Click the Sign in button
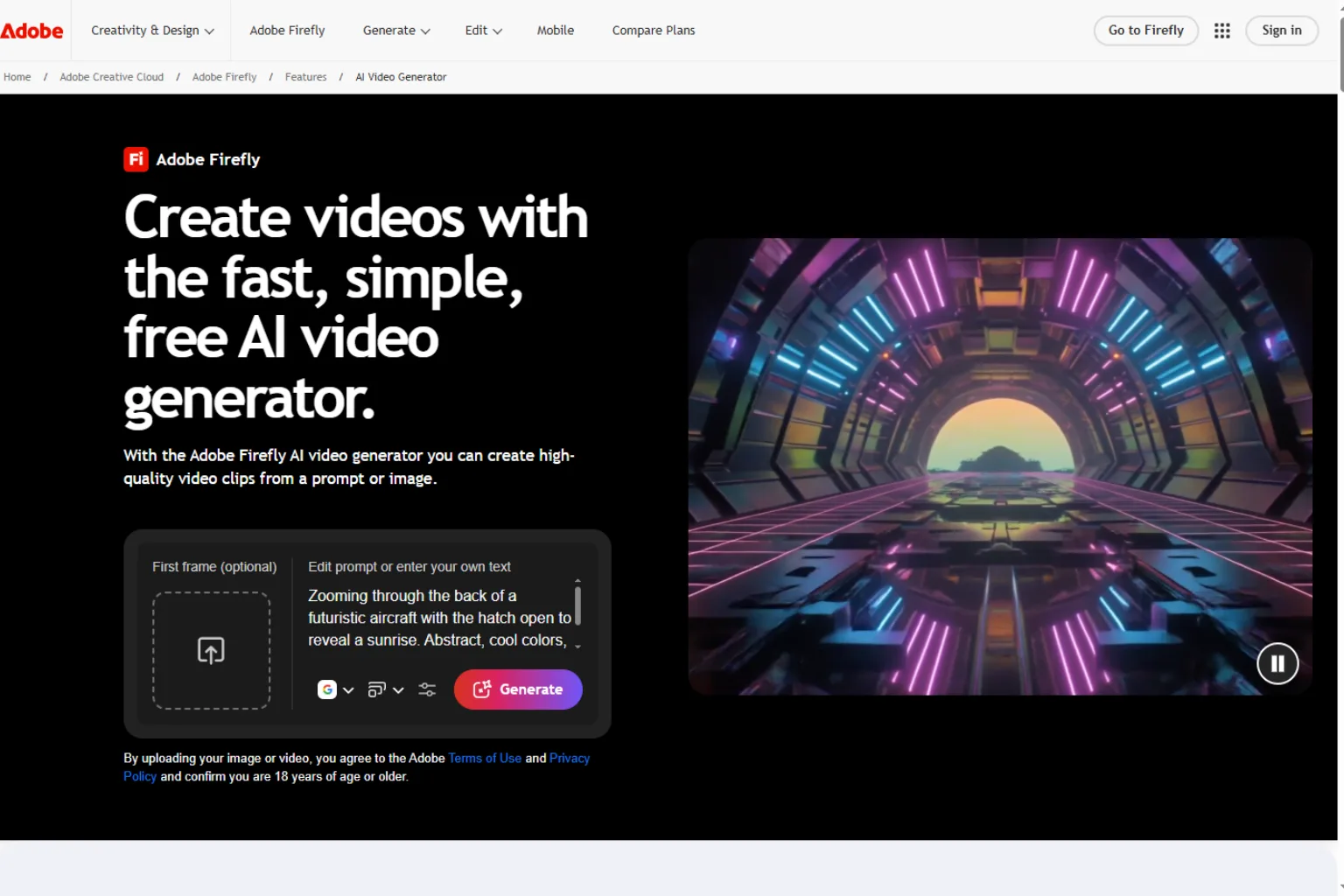 coord(1282,31)
